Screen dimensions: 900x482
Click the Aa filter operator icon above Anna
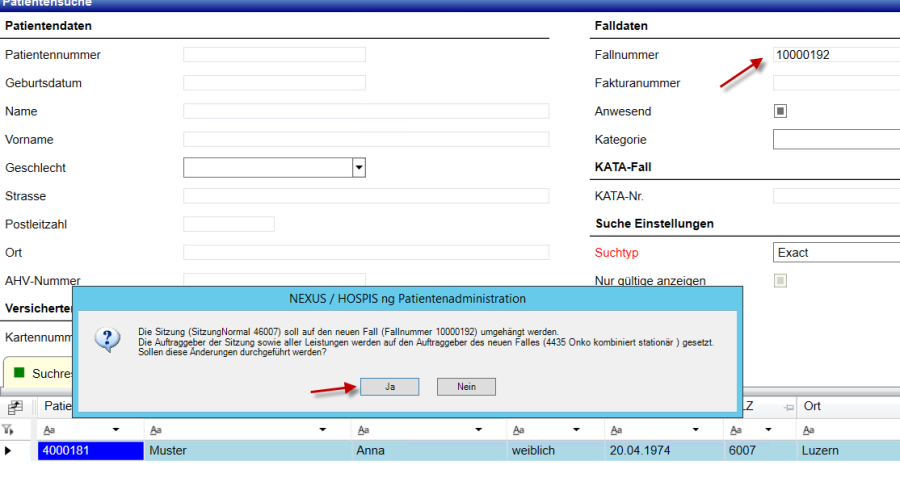pyautogui.click(x=363, y=430)
